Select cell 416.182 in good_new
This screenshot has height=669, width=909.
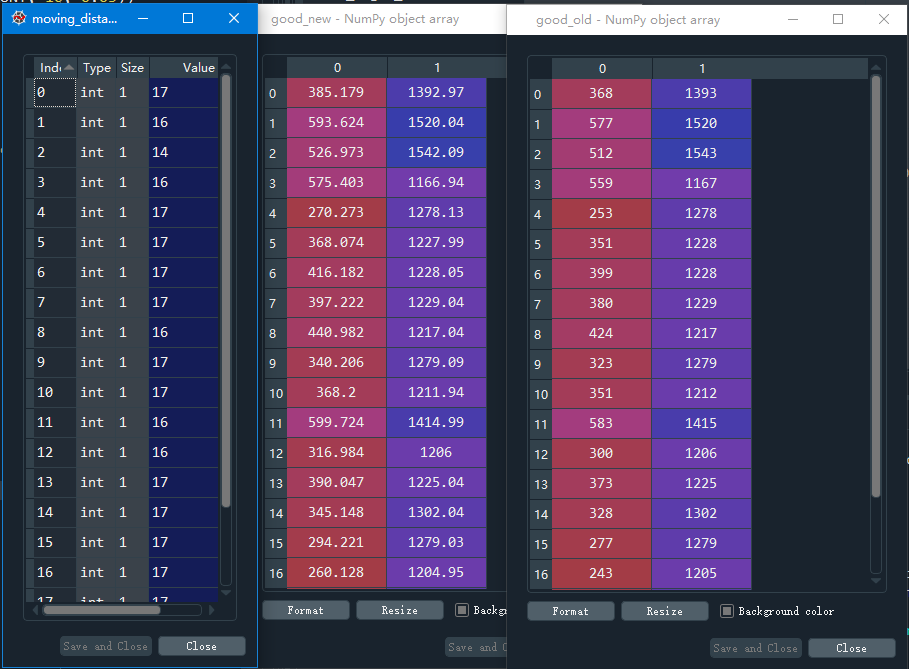coord(336,272)
